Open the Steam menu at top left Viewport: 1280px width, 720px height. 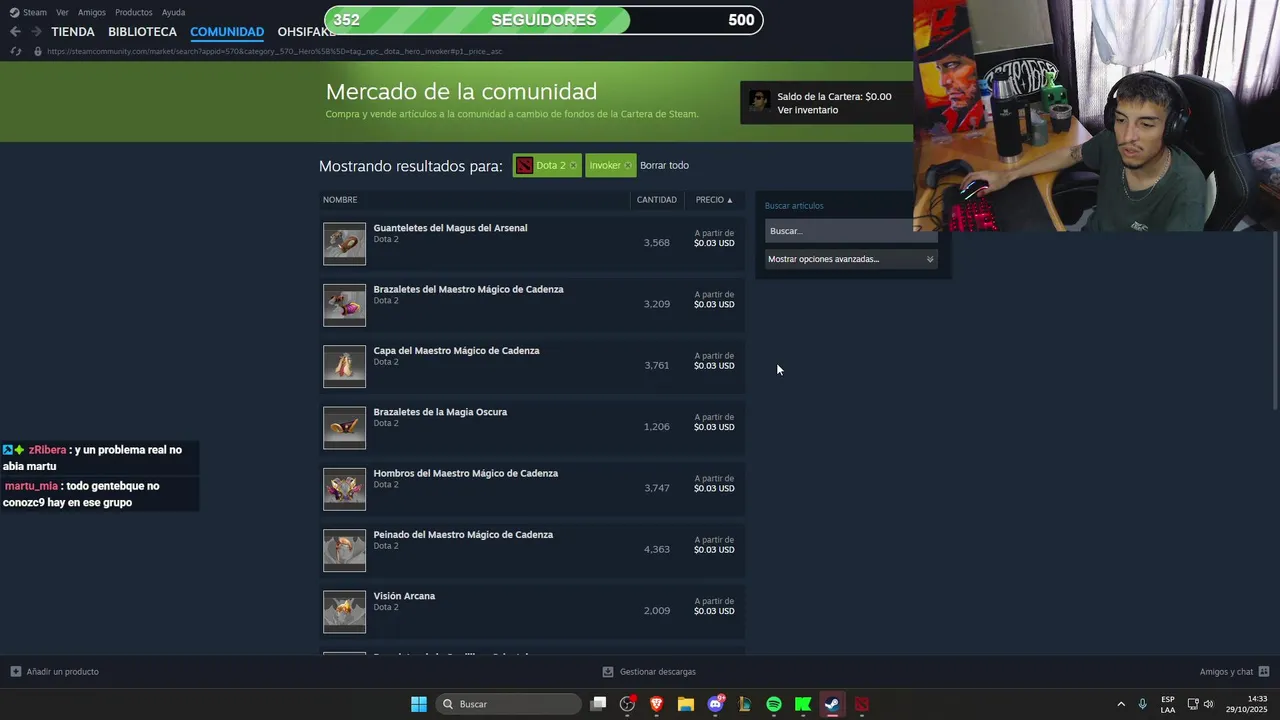pyautogui.click(x=28, y=12)
